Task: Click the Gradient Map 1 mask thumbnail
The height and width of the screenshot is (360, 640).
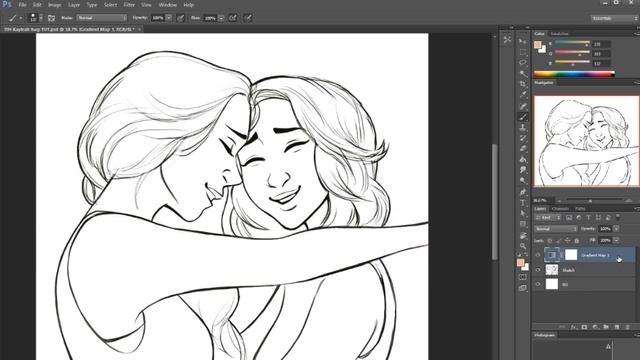Action: tap(571, 255)
